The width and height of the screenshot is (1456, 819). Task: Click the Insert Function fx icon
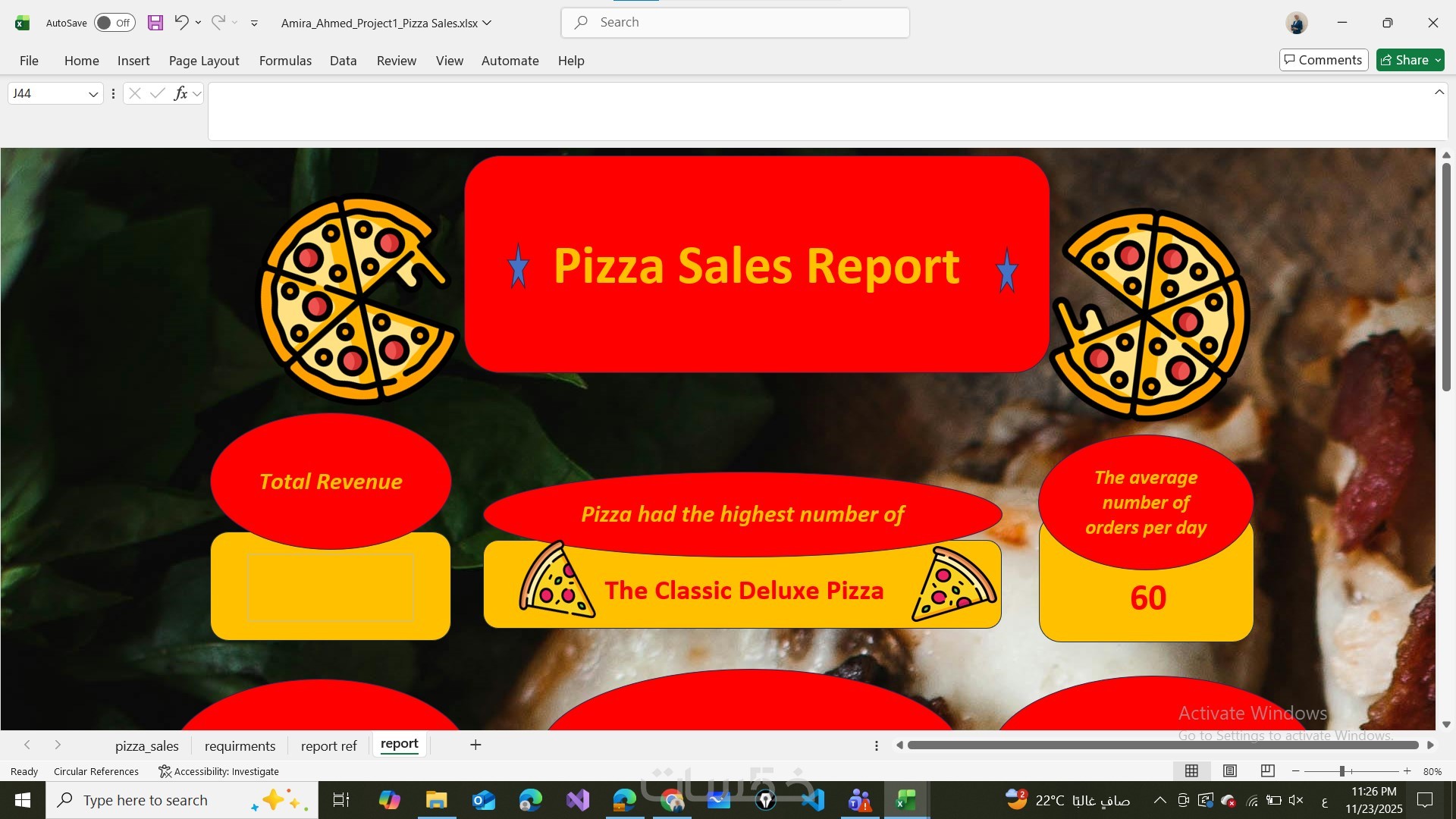pyautogui.click(x=180, y=93)
